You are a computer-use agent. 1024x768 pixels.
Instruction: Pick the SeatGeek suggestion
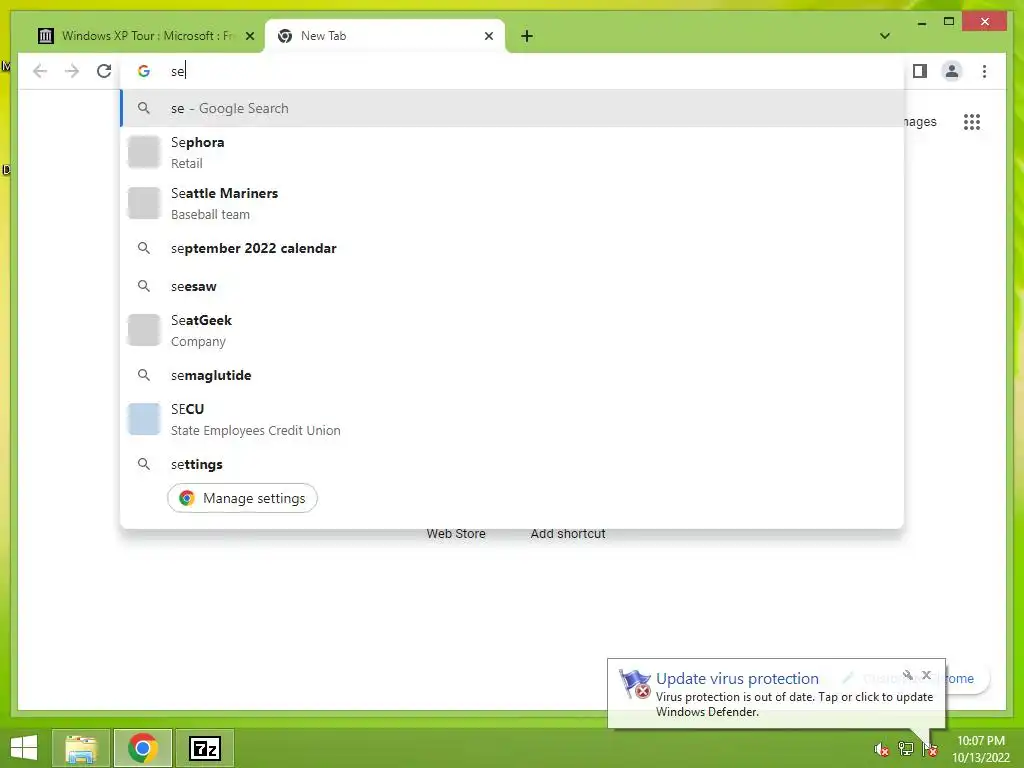pyautogui.click(x=513, y=330)
